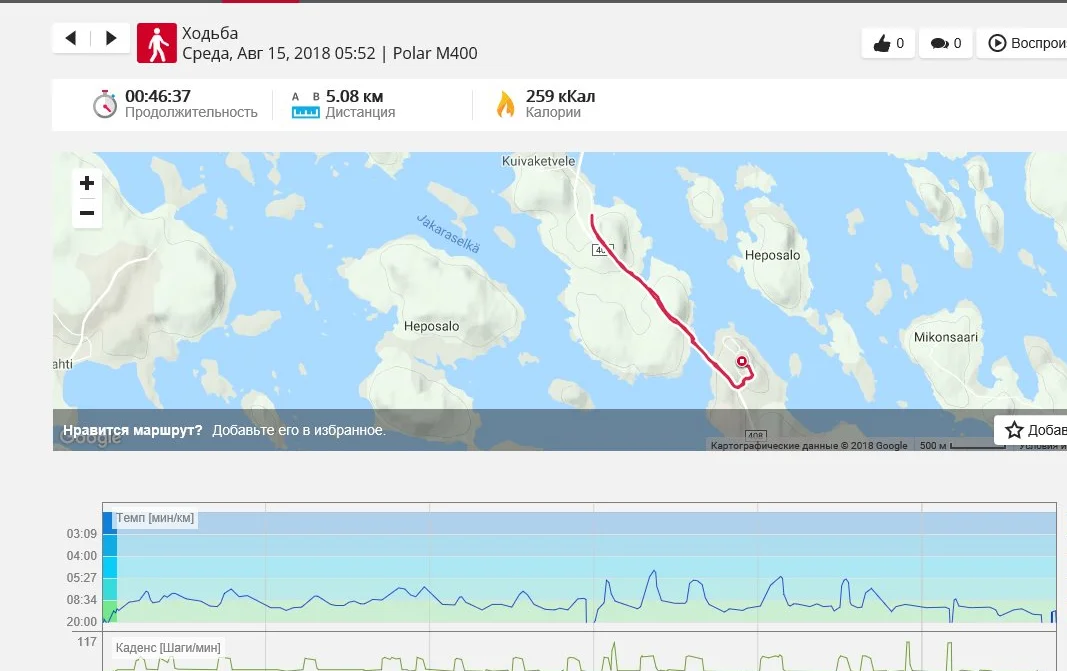Zoom out on the map

coord(87,213)
